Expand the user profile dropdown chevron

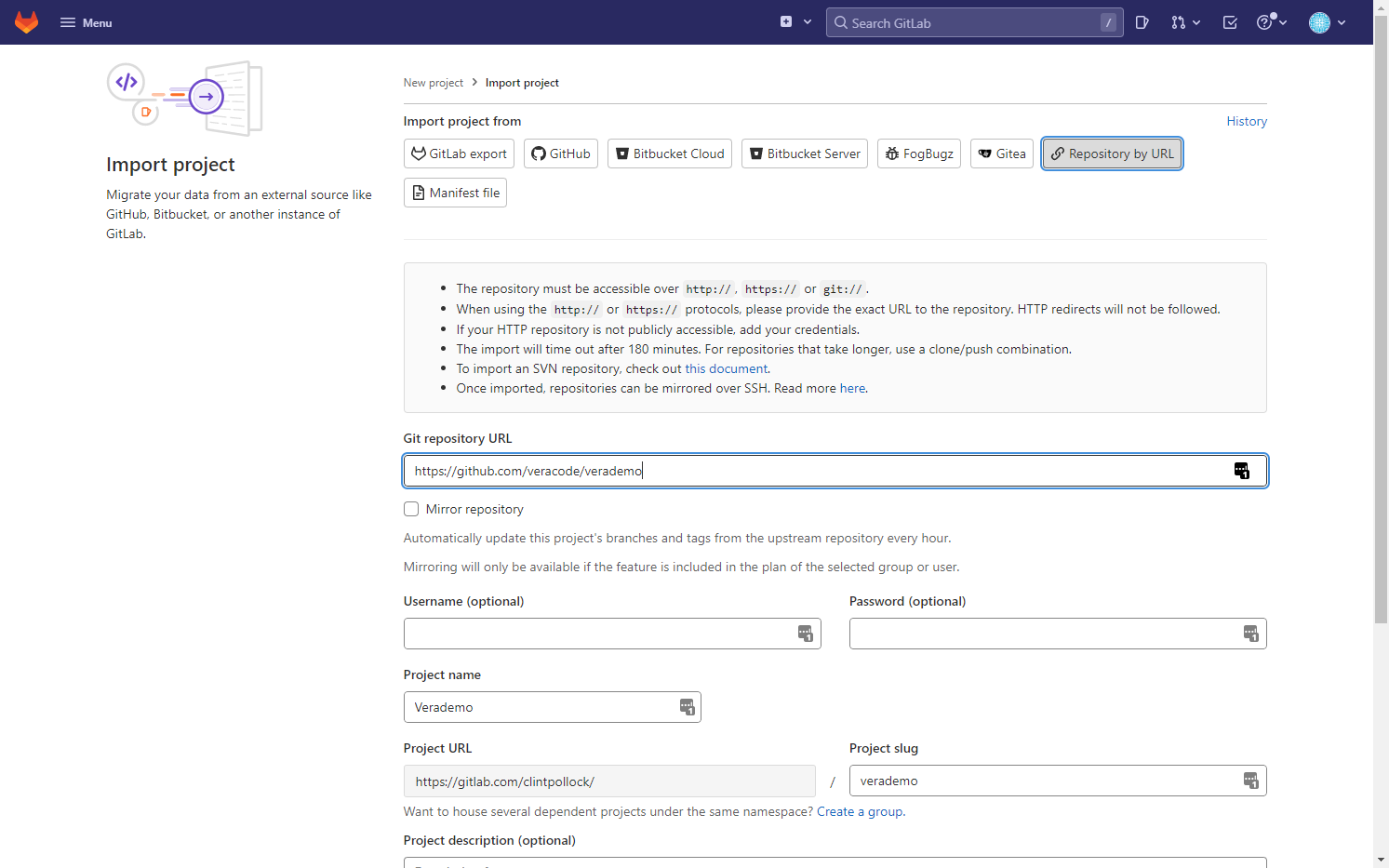(x=1342, y=22)
